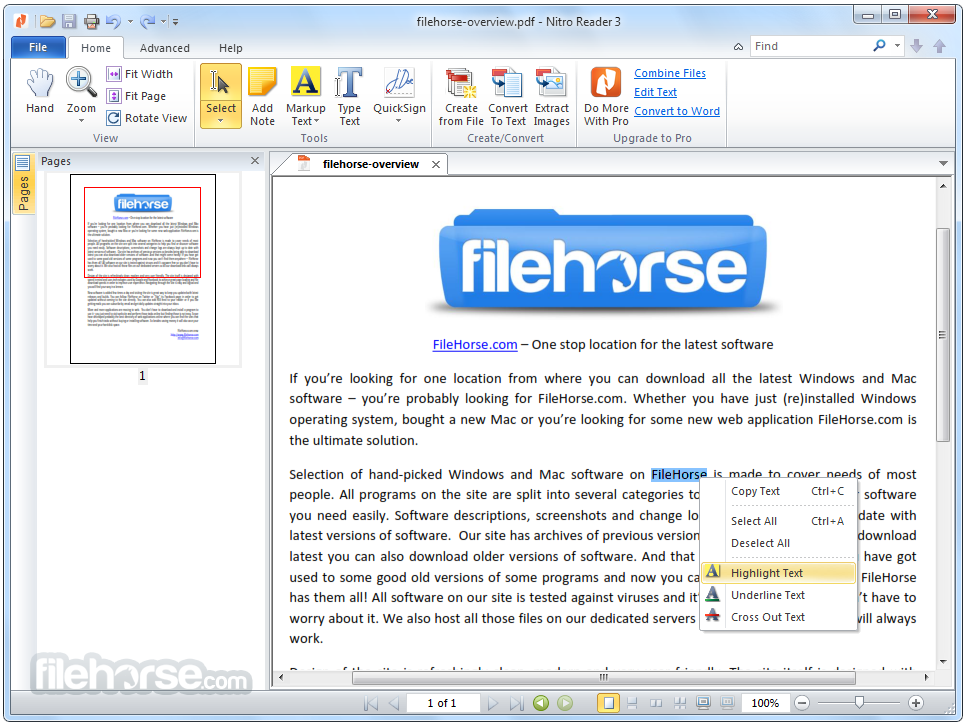
Task: Click the Redo arrow icon
Action: [148, 22]
